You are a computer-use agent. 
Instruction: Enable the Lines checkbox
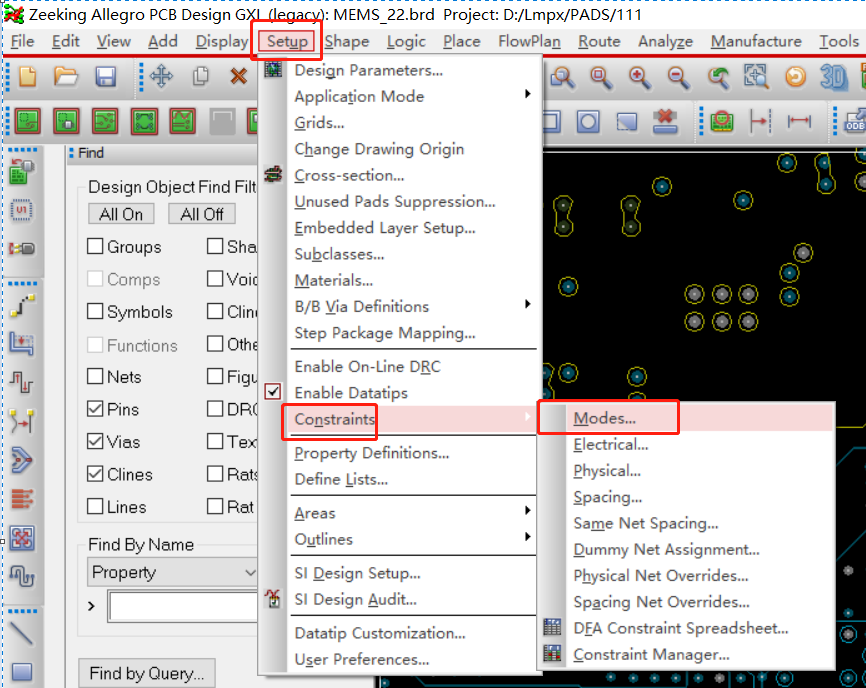tap(95, 506)
